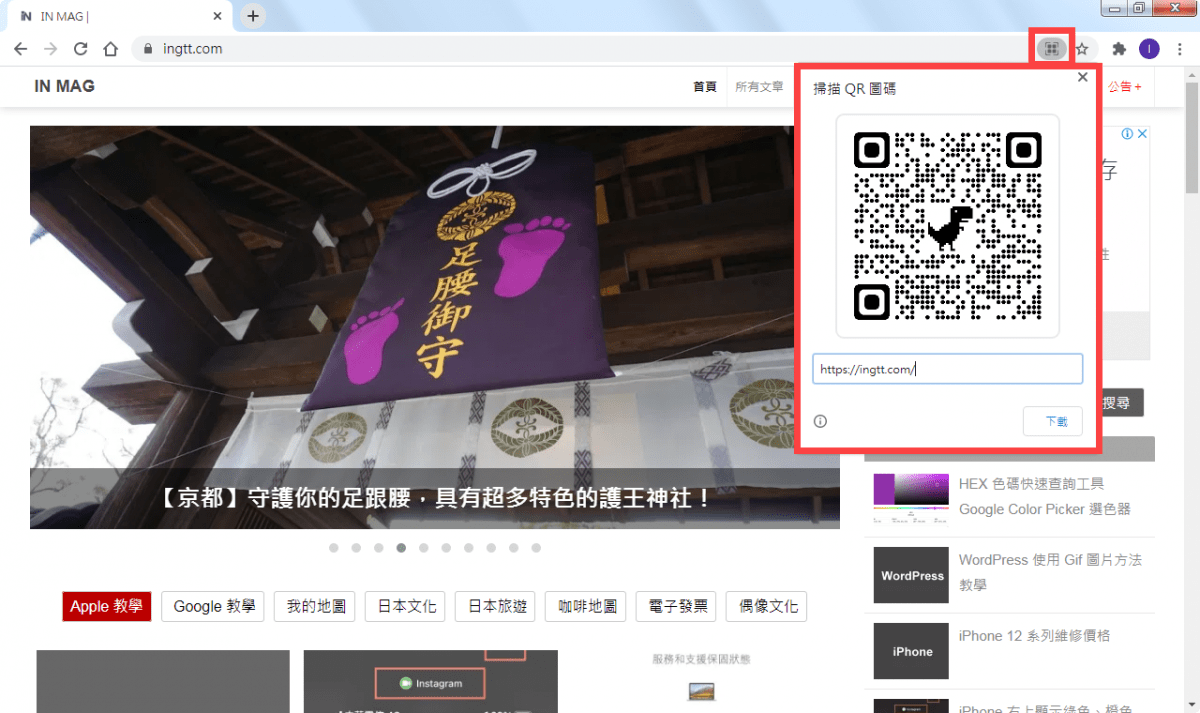Click the browser back arrow
The height and width of the screenshot is (713, 1200).
[21, 48]
